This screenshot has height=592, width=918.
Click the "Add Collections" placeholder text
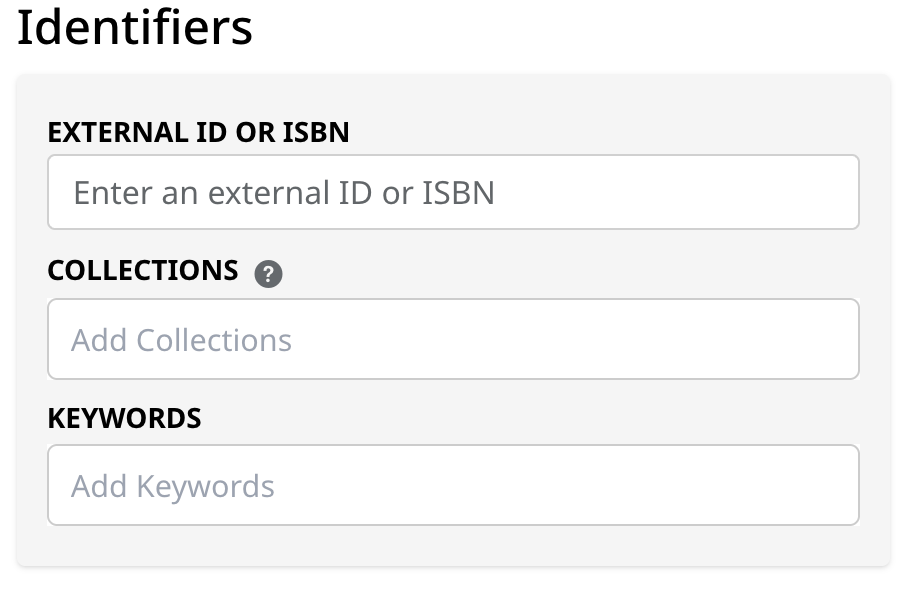tap(181, 340)
